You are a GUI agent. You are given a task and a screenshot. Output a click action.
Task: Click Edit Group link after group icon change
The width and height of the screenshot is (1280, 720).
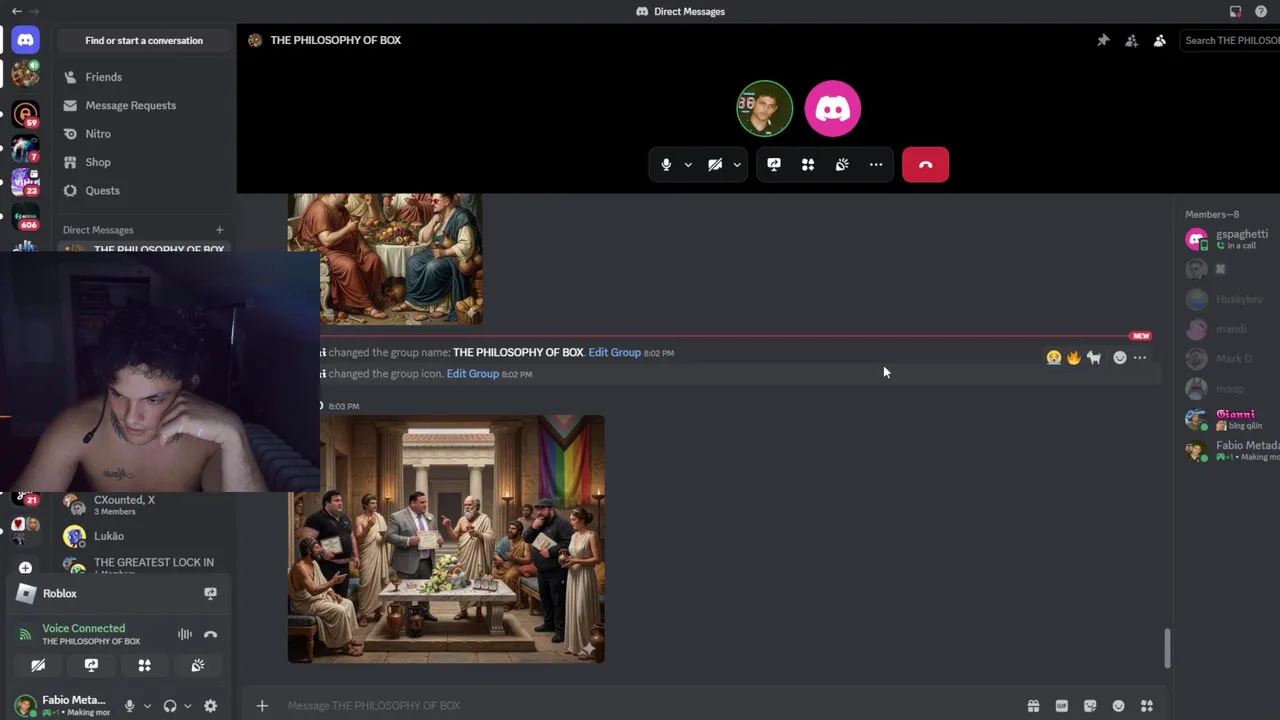point(472,373)
